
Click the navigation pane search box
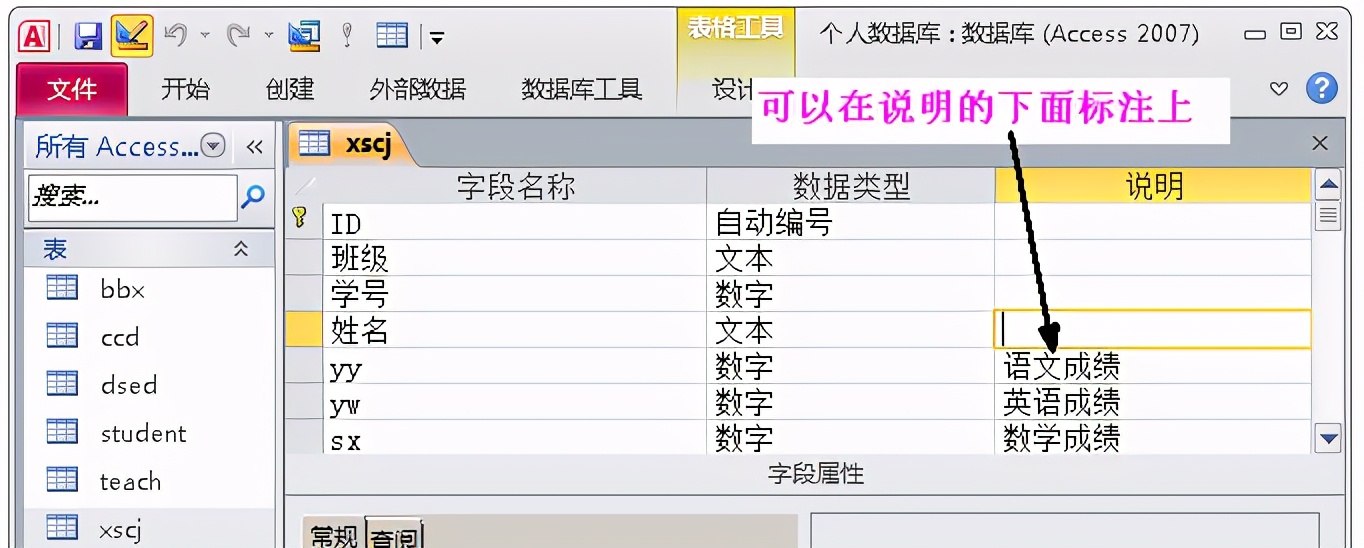(131, 197)
